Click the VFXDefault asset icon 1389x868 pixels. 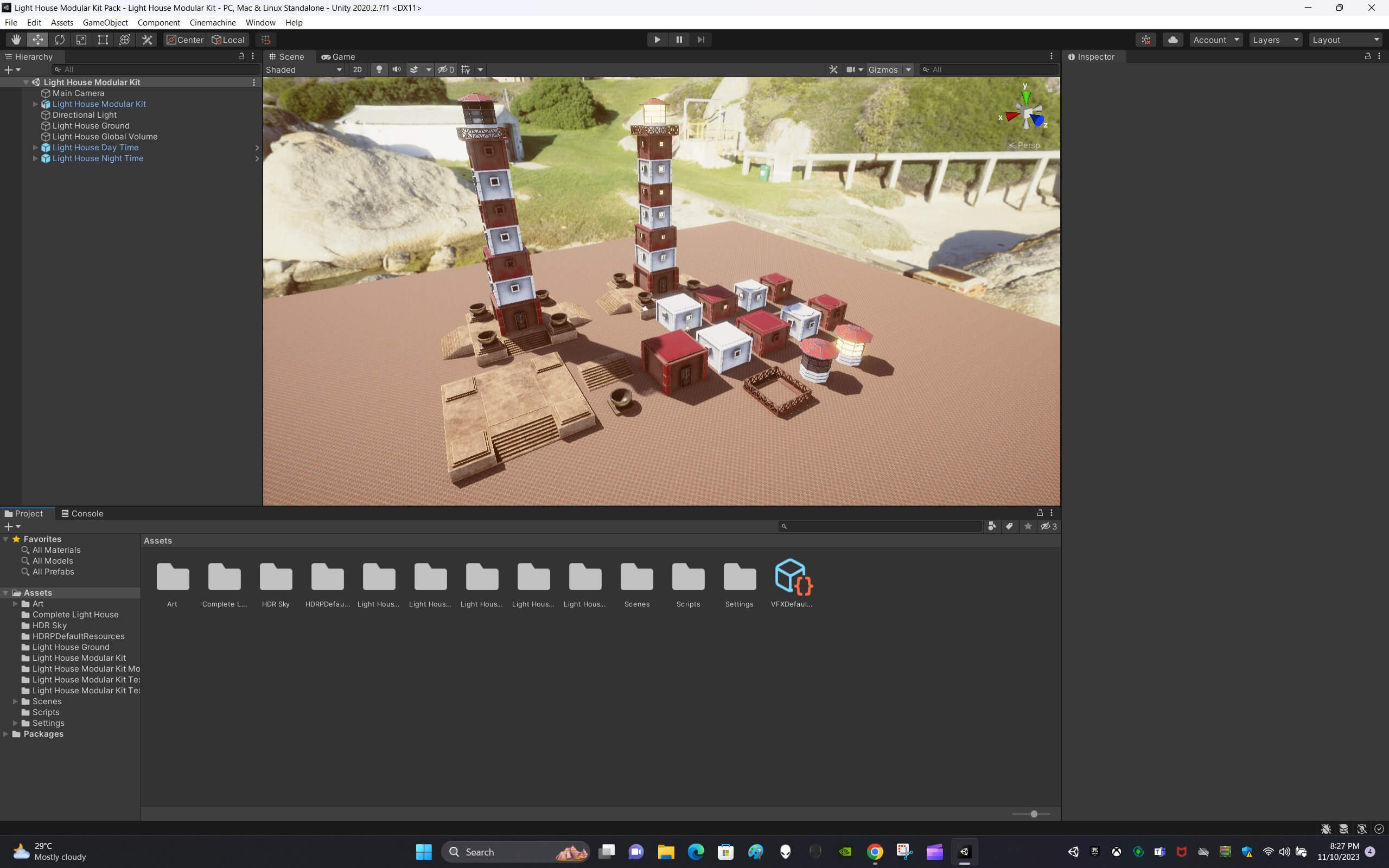[793, 577]
